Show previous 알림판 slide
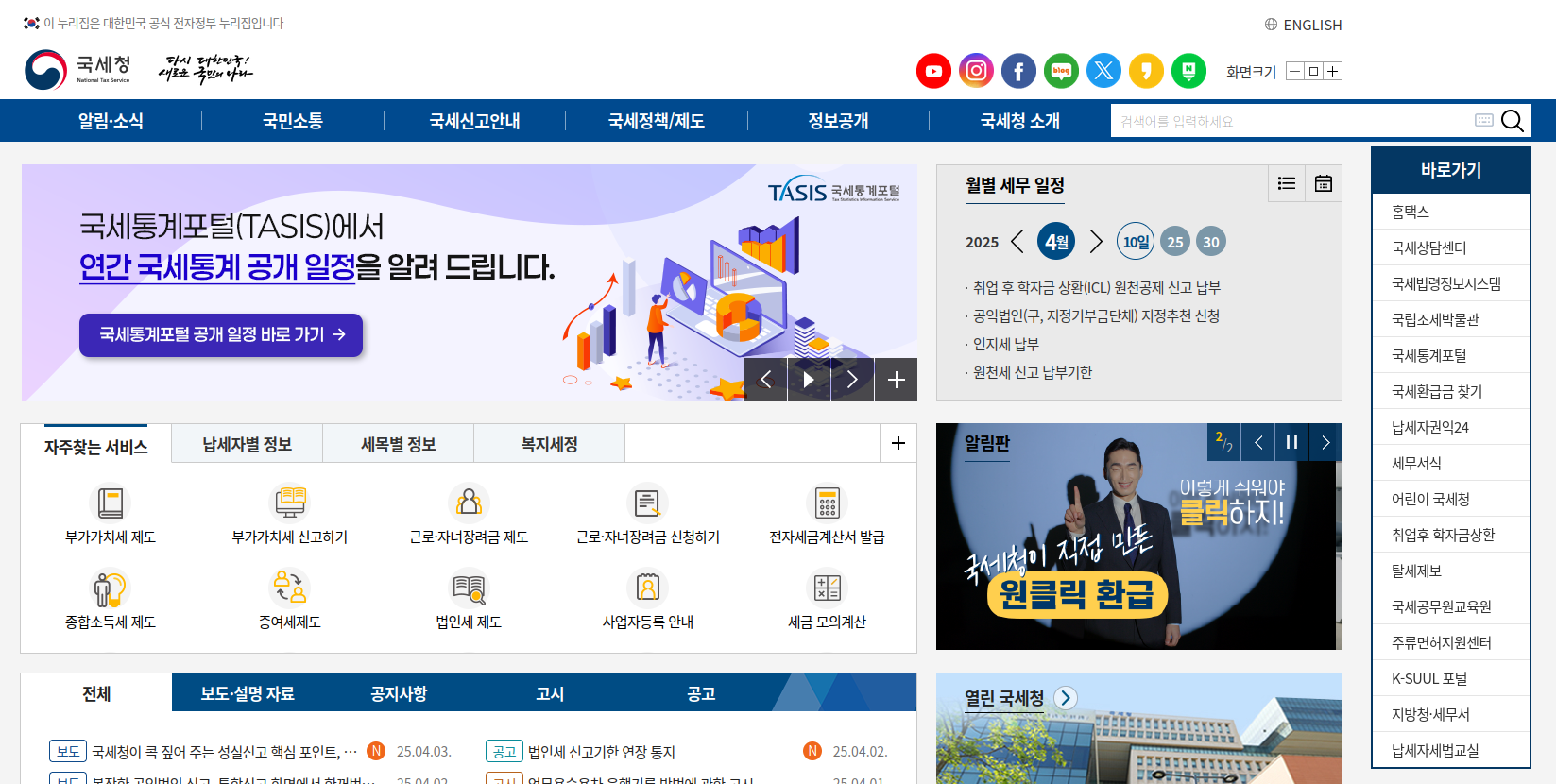Screen dimensions: 1556x784 (x=1258, y=442)
